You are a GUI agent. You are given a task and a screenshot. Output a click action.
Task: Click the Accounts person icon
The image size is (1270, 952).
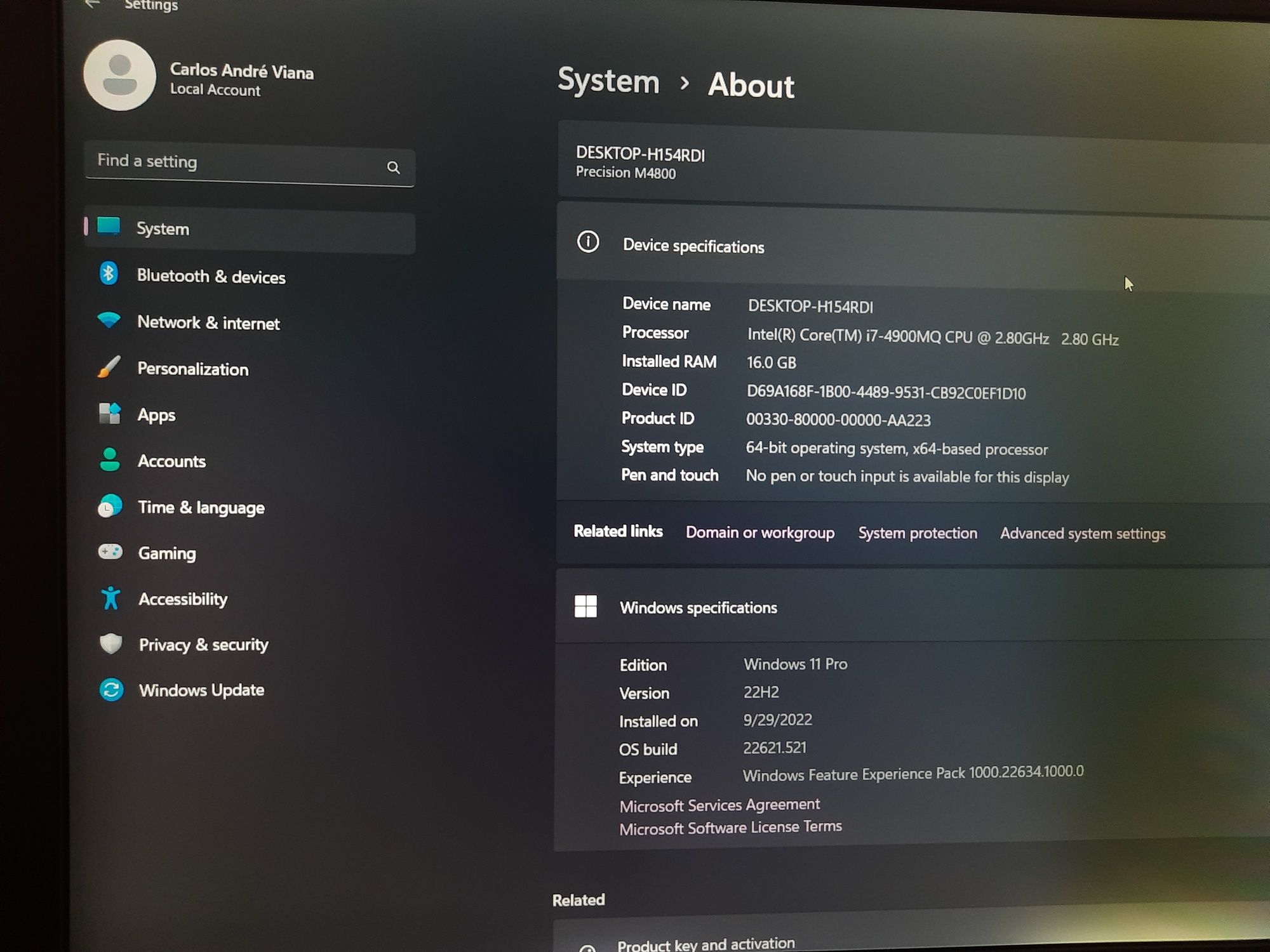(x=110, y=459)
